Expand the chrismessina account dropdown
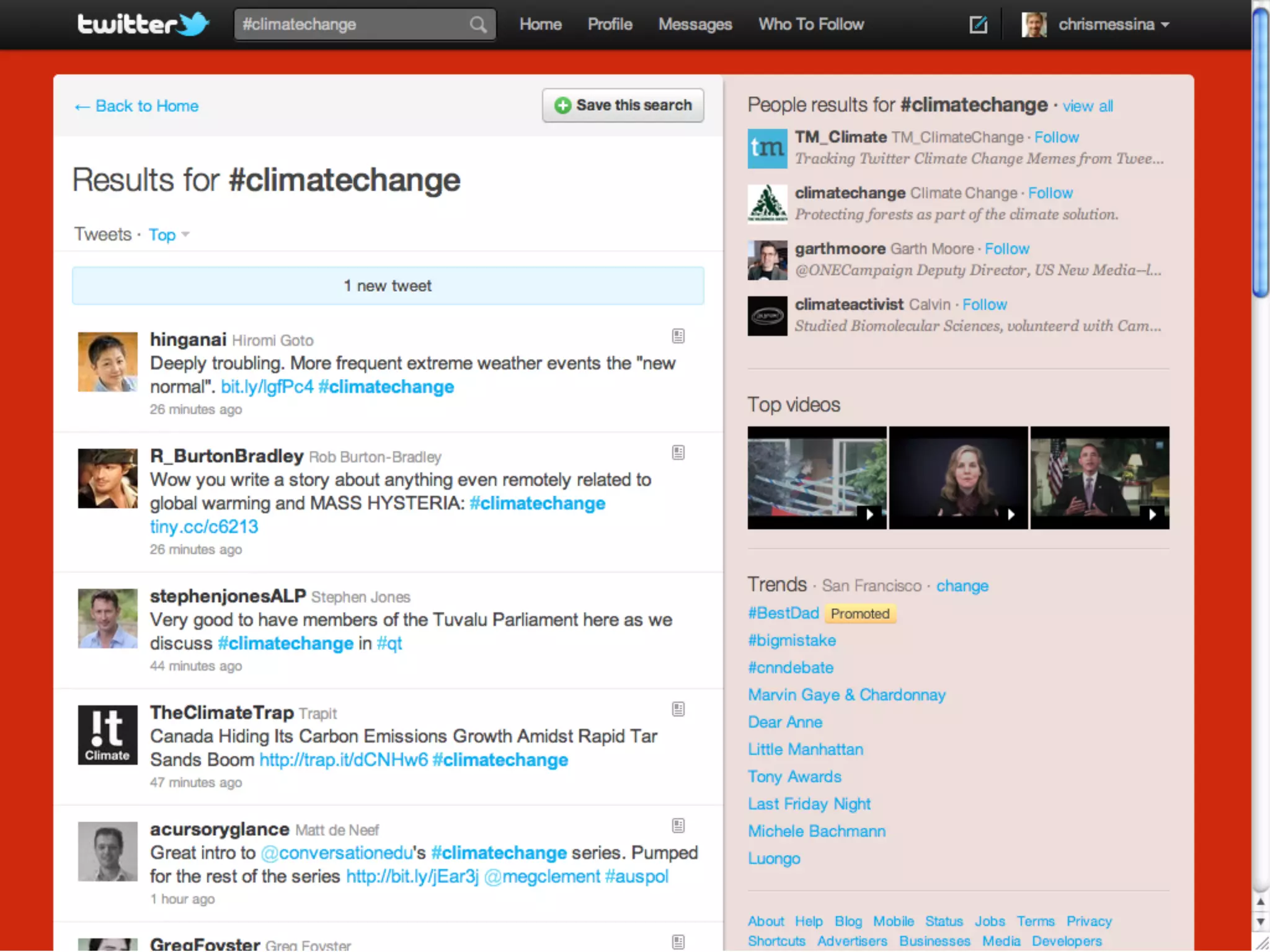This screenshot has height=952, width=1270. tap(1165, 25)
